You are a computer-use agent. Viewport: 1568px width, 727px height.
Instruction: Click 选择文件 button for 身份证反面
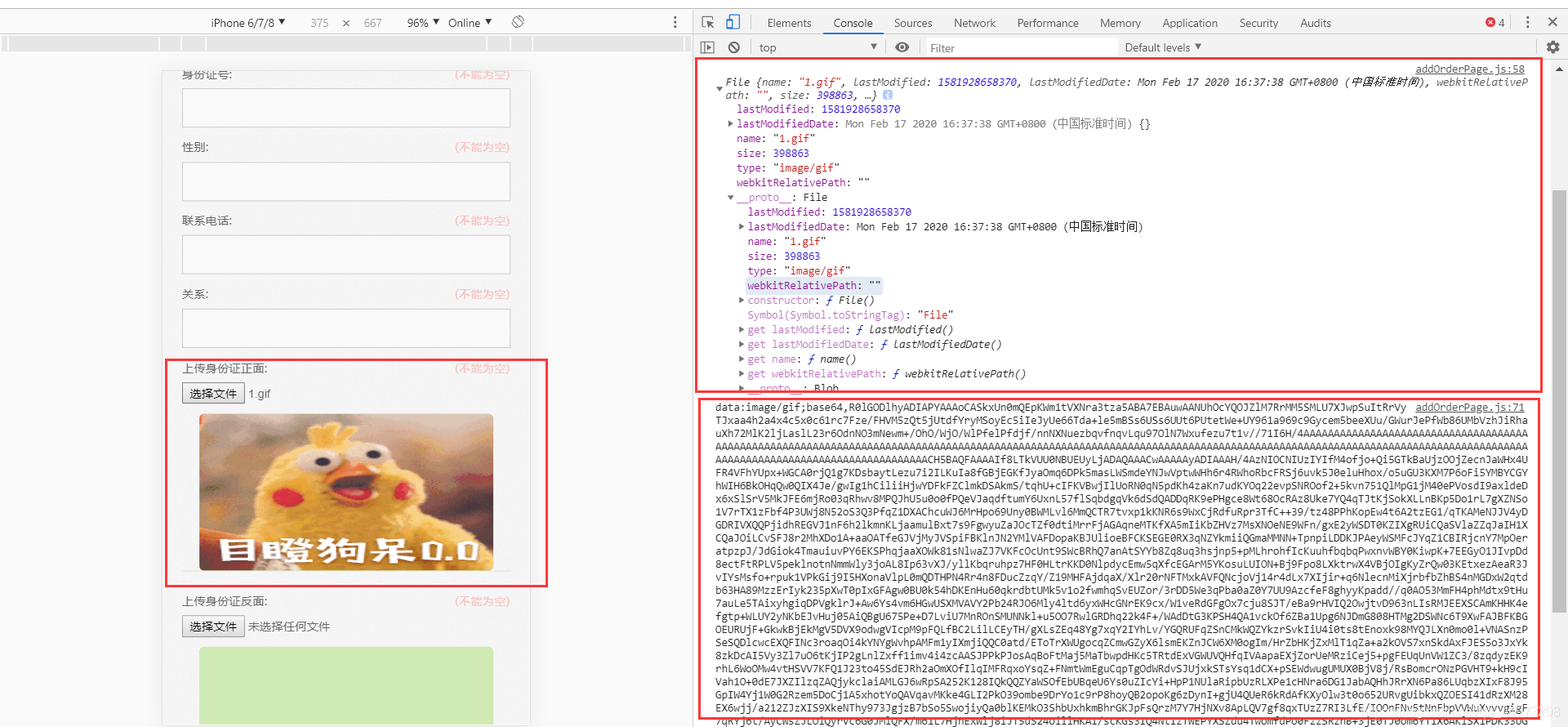pyautogui.click(x=213, y=627)
